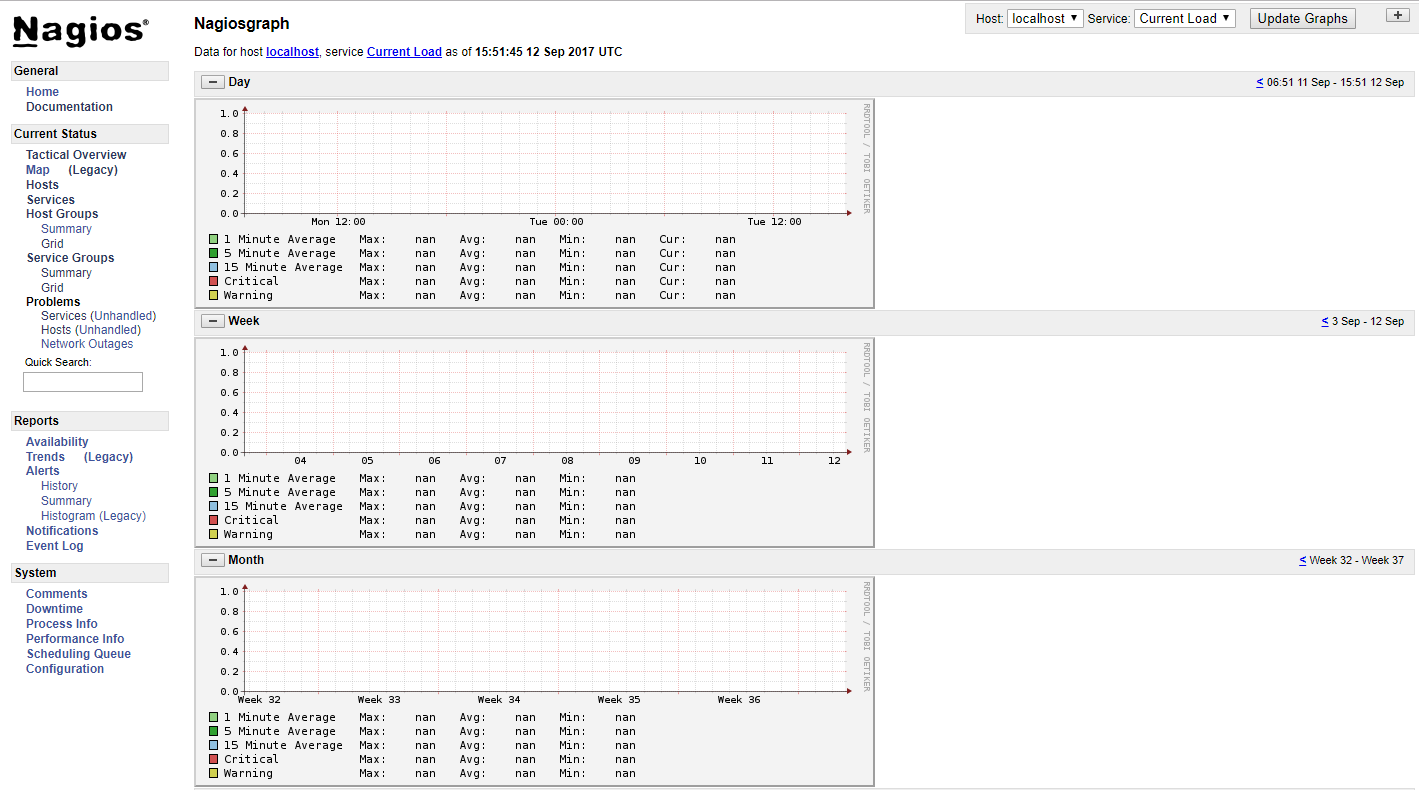Open Hosts (Unhandled) problems
Screen dimensions: 1419x790
click(108, 330)
